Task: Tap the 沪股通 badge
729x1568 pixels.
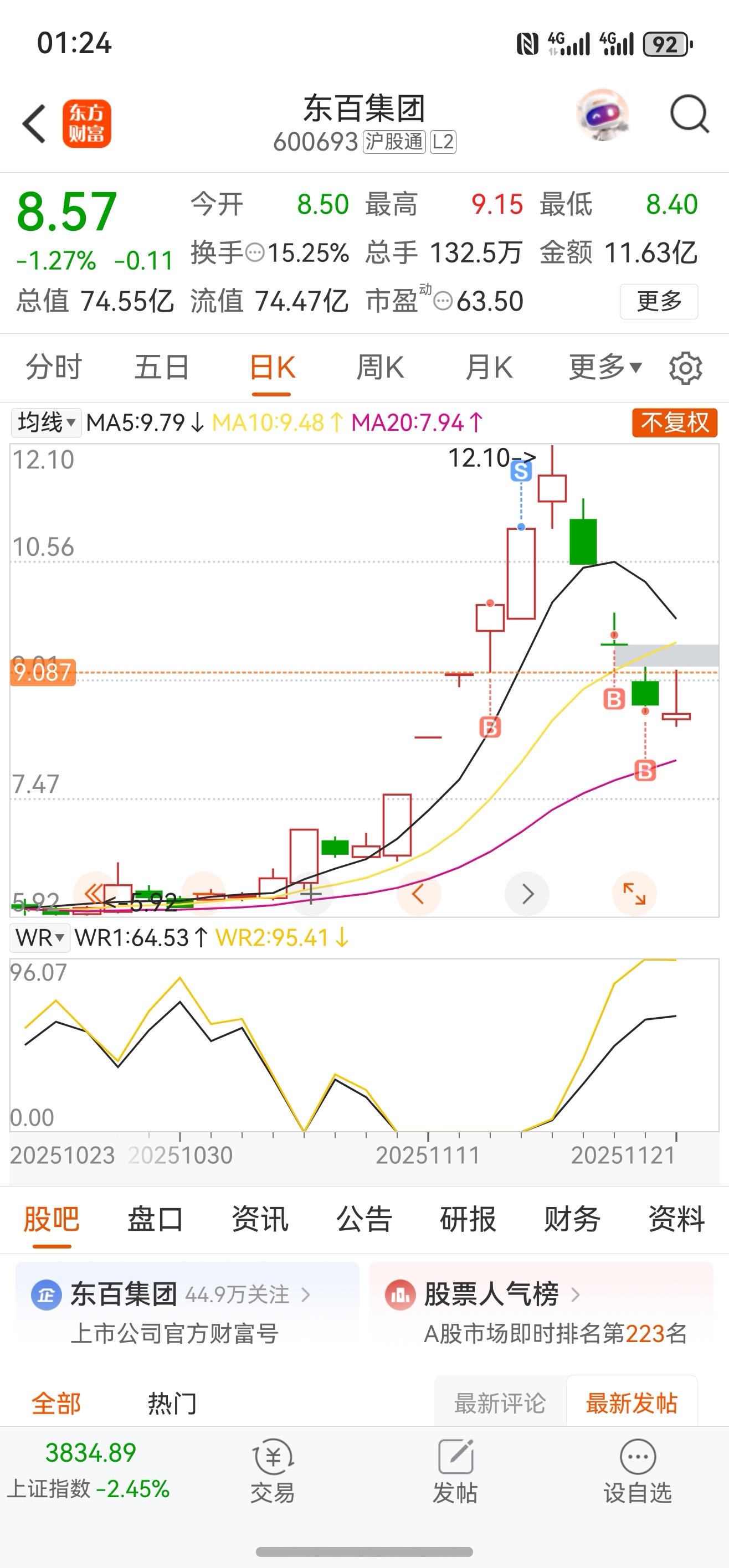Action: coord(394,142)
